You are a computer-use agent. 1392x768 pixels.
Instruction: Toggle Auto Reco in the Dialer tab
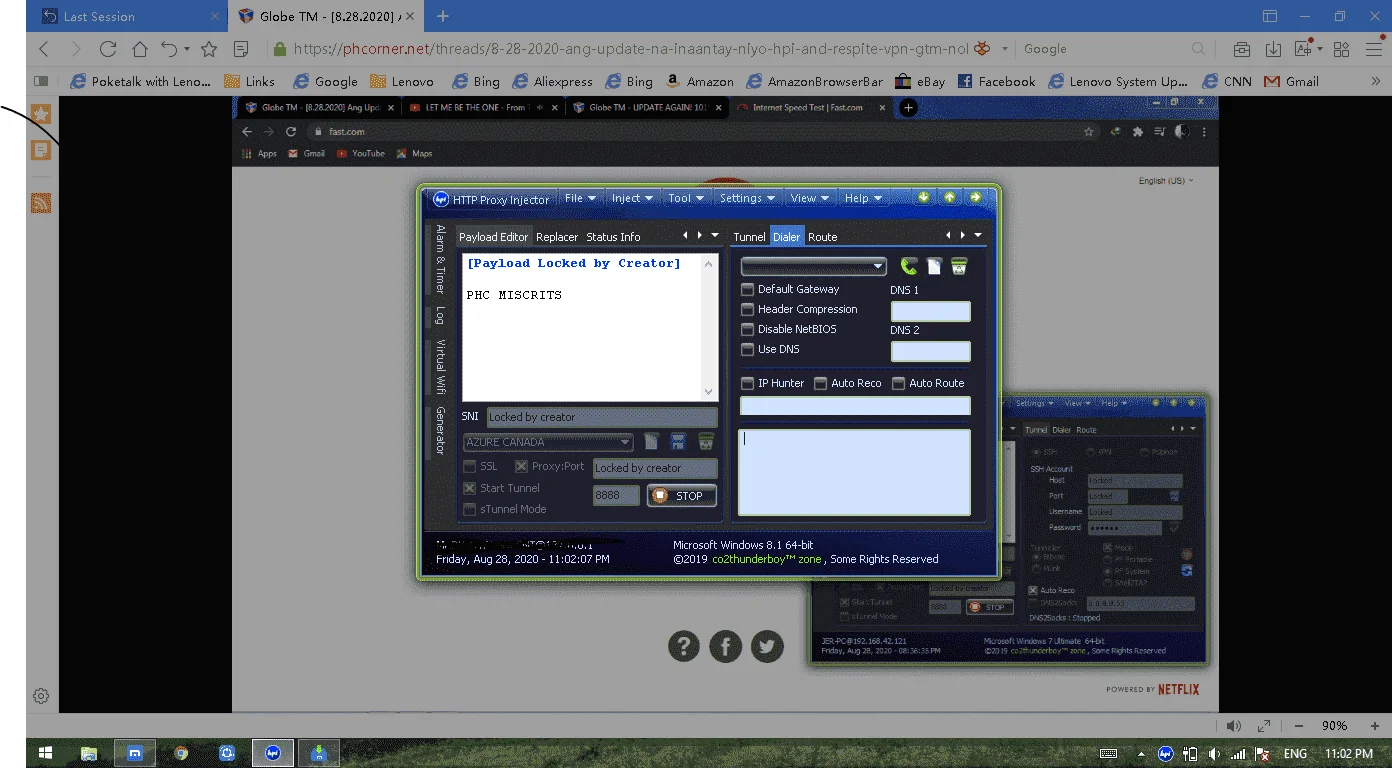click(x=820, y=383)
